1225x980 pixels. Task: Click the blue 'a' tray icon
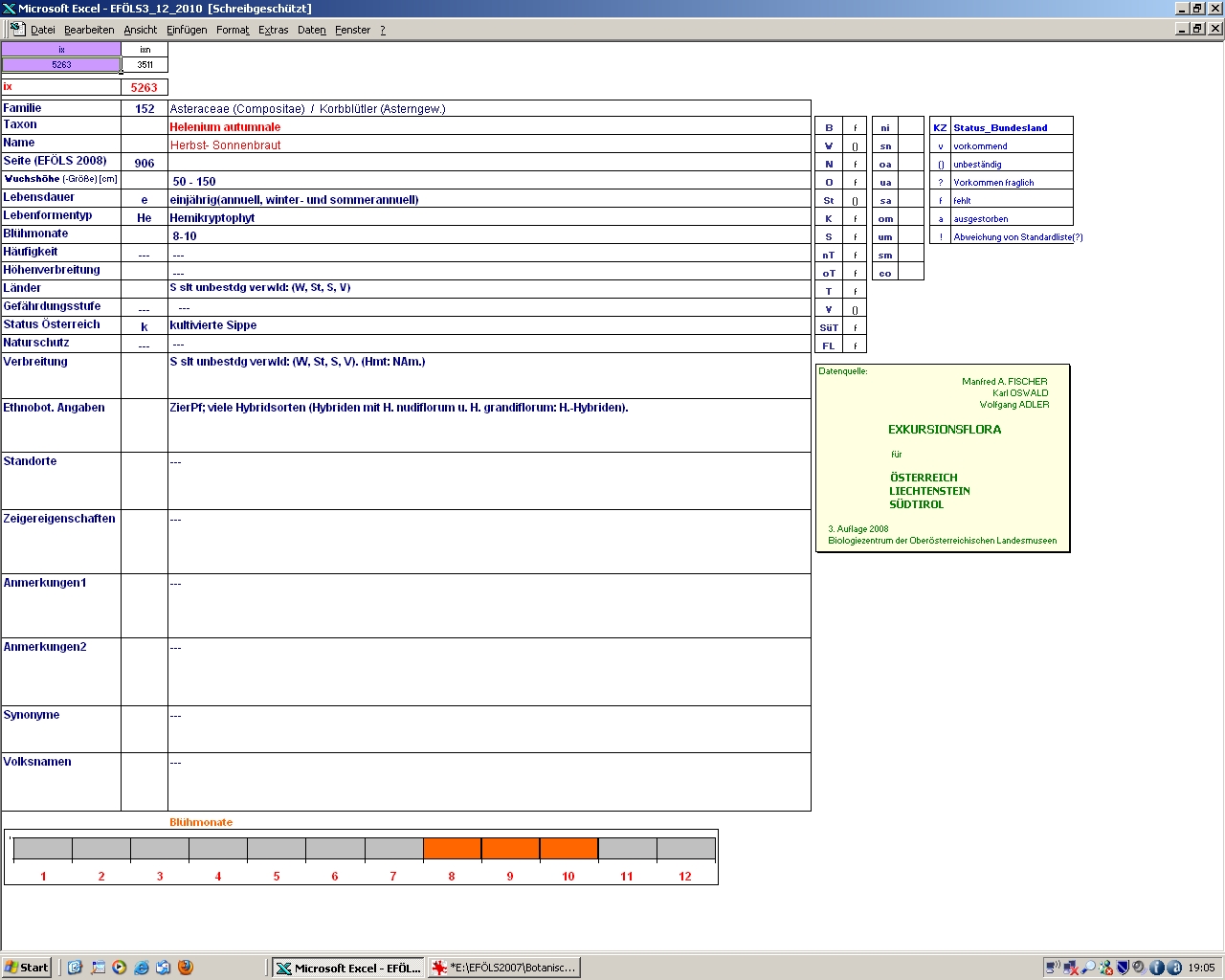coord(1174,968)
